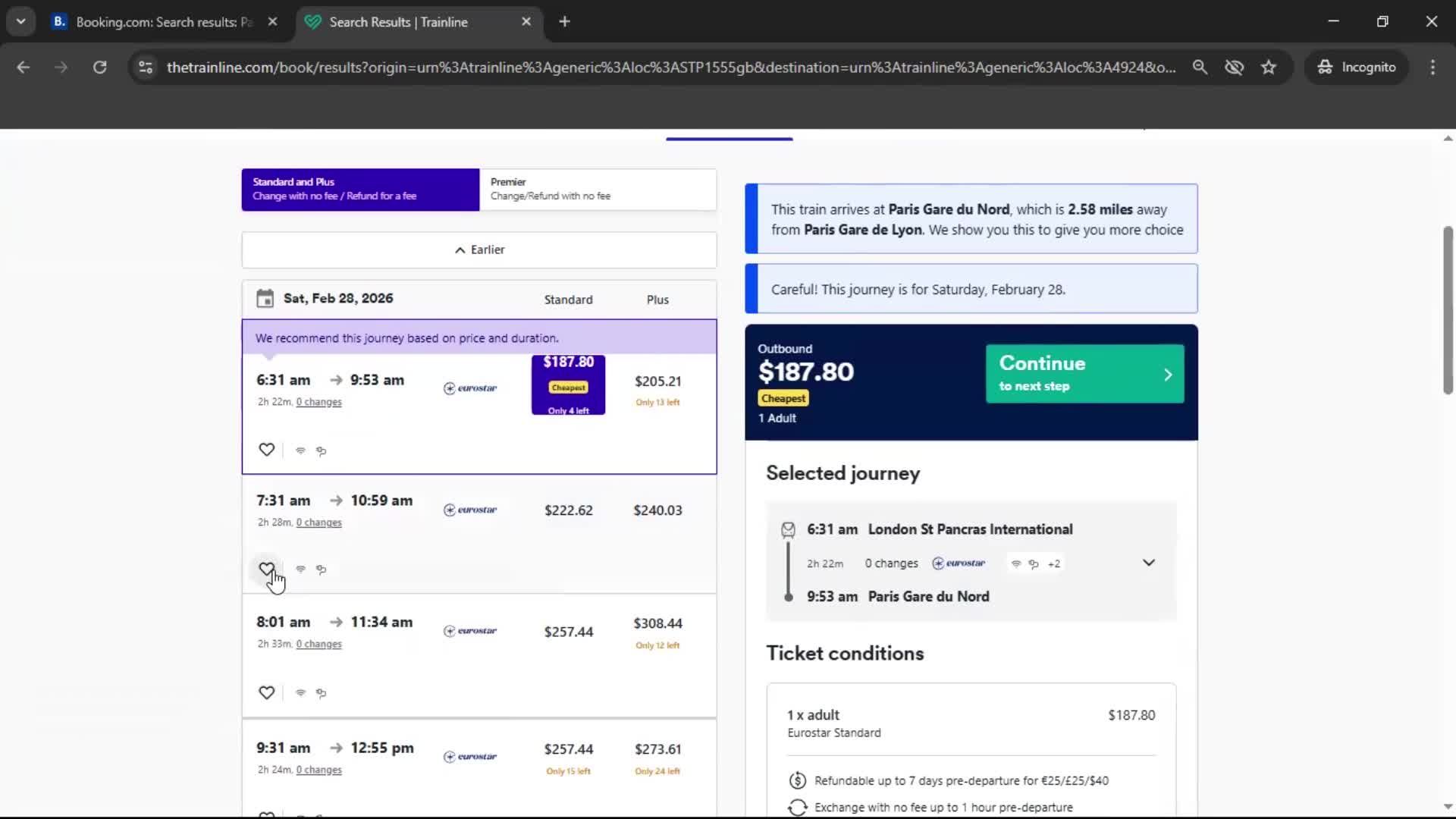Click the page vertical scrollbar thumb
The height and width of the screenshot is (819, 1456).
[1448, 309]
